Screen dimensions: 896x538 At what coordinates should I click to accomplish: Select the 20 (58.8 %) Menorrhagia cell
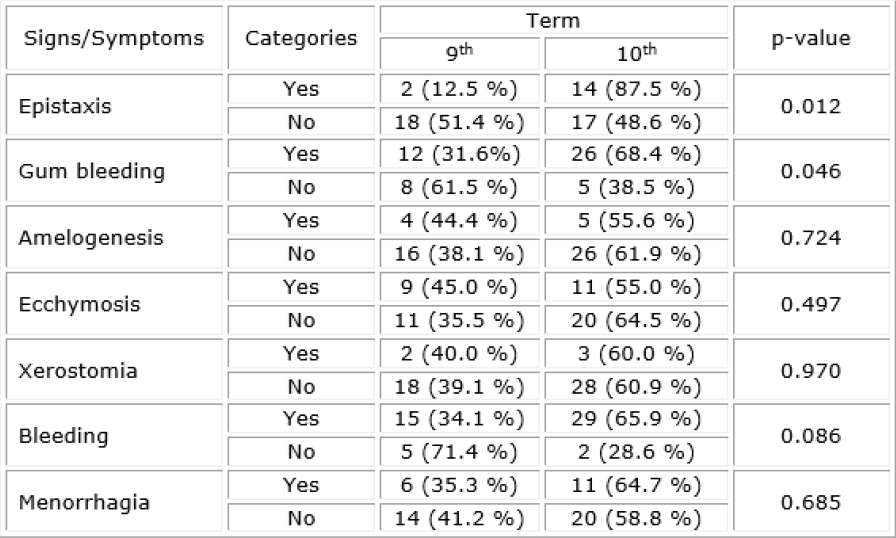tap(636, 518)
